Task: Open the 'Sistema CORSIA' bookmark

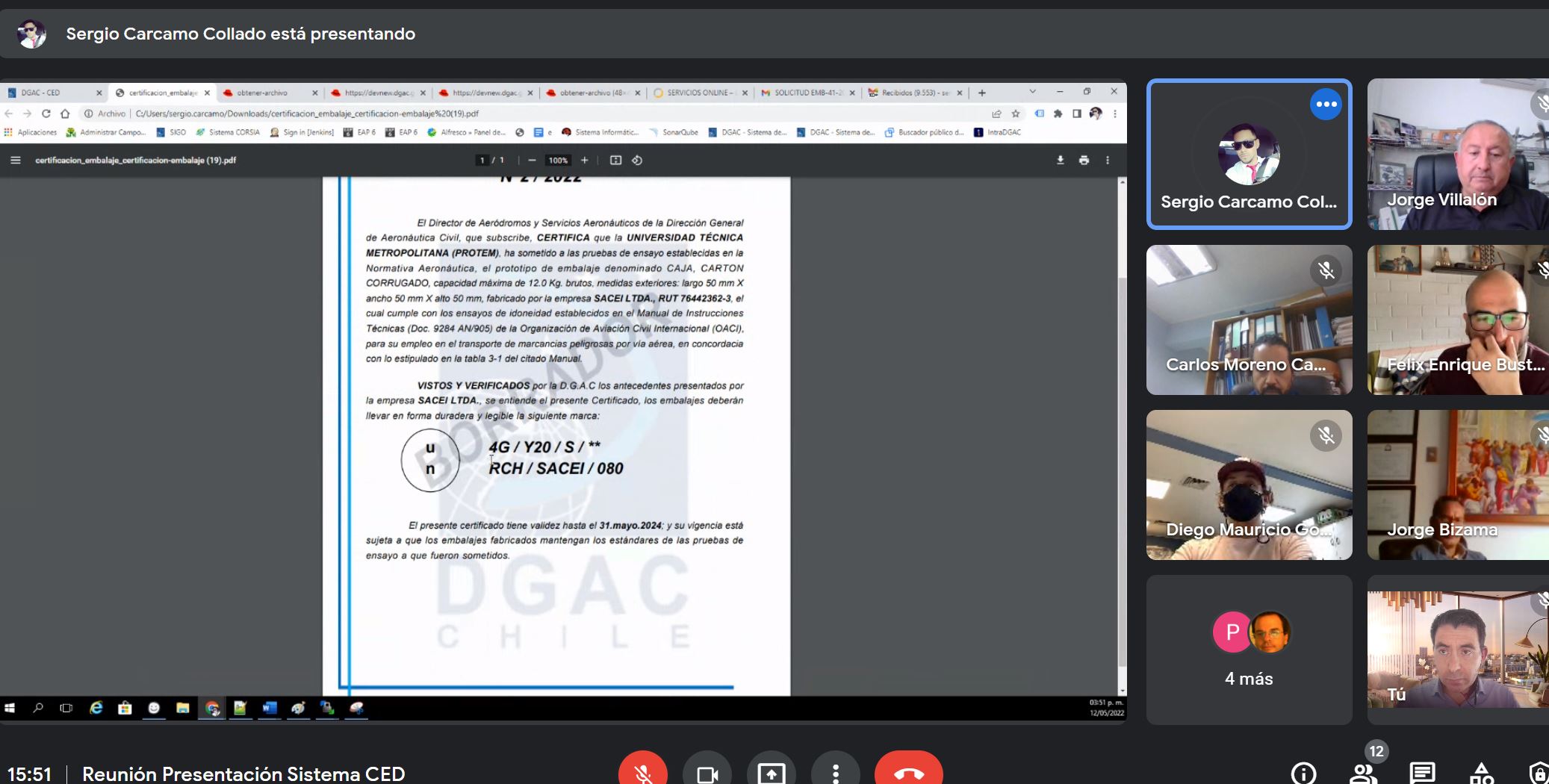Action: click(x=228, y=132)
